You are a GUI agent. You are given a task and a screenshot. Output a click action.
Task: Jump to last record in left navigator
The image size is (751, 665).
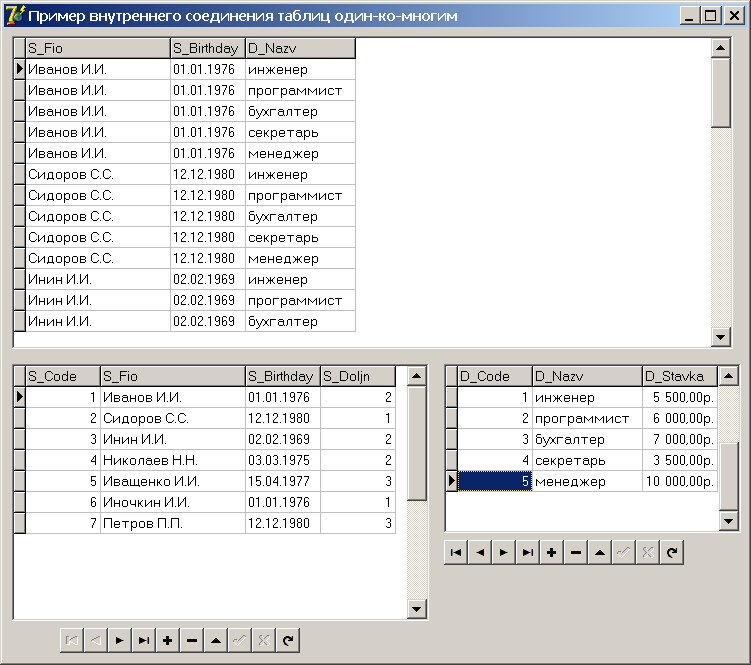click(144, 640)
